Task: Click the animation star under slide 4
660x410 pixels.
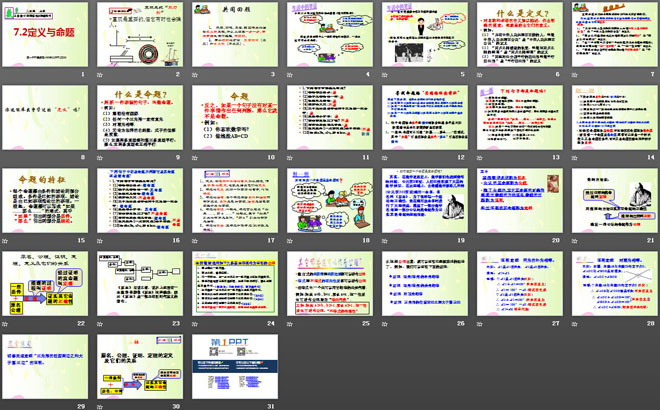Action: point(290,75)
